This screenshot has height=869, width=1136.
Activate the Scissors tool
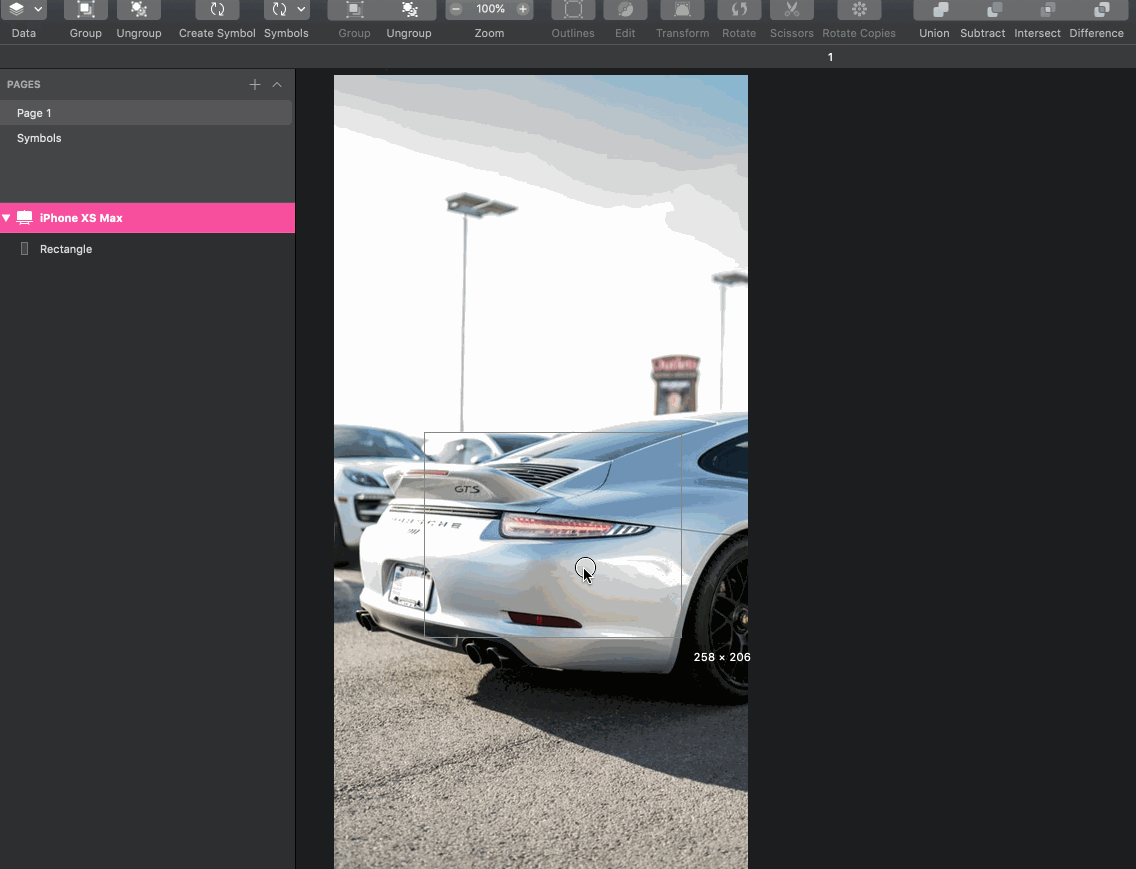click(x=791, y=10)
